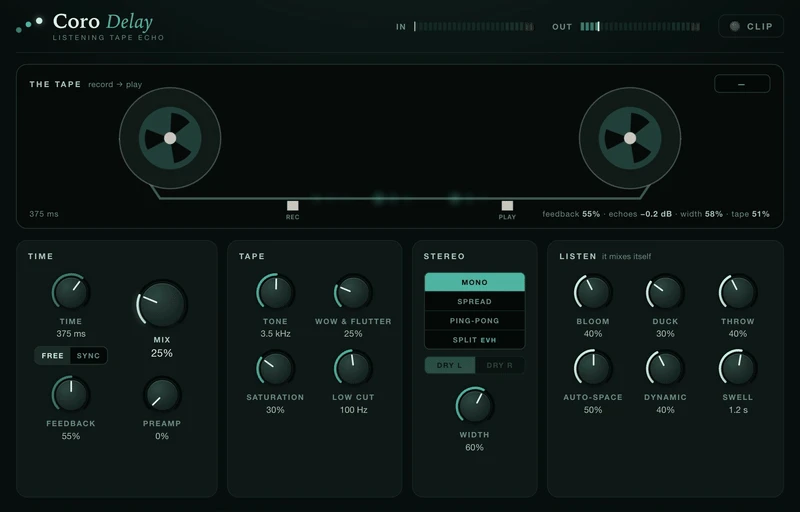Click the LOW CUT knob

click(x=353, y=368)
